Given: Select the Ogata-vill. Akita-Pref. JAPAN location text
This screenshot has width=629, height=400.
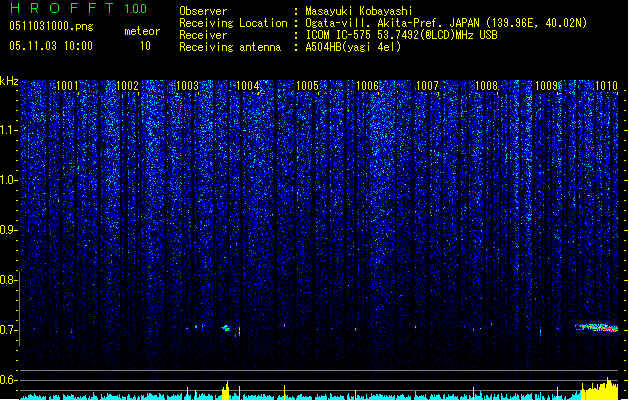Looking at the screenshot, I should point(446,23).
